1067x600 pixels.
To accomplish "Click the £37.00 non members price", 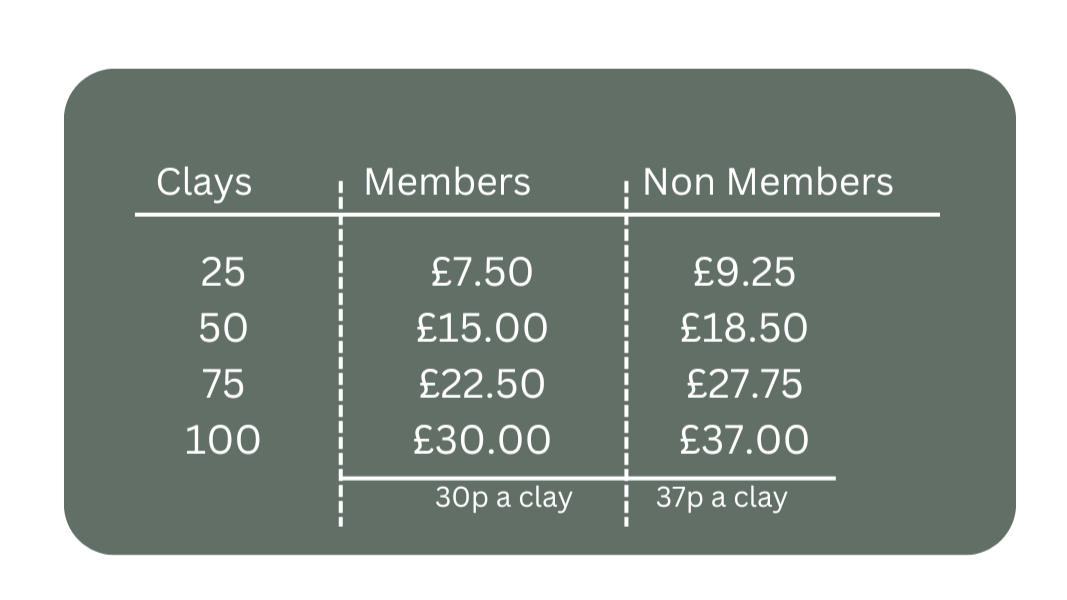I will [744, 440].
